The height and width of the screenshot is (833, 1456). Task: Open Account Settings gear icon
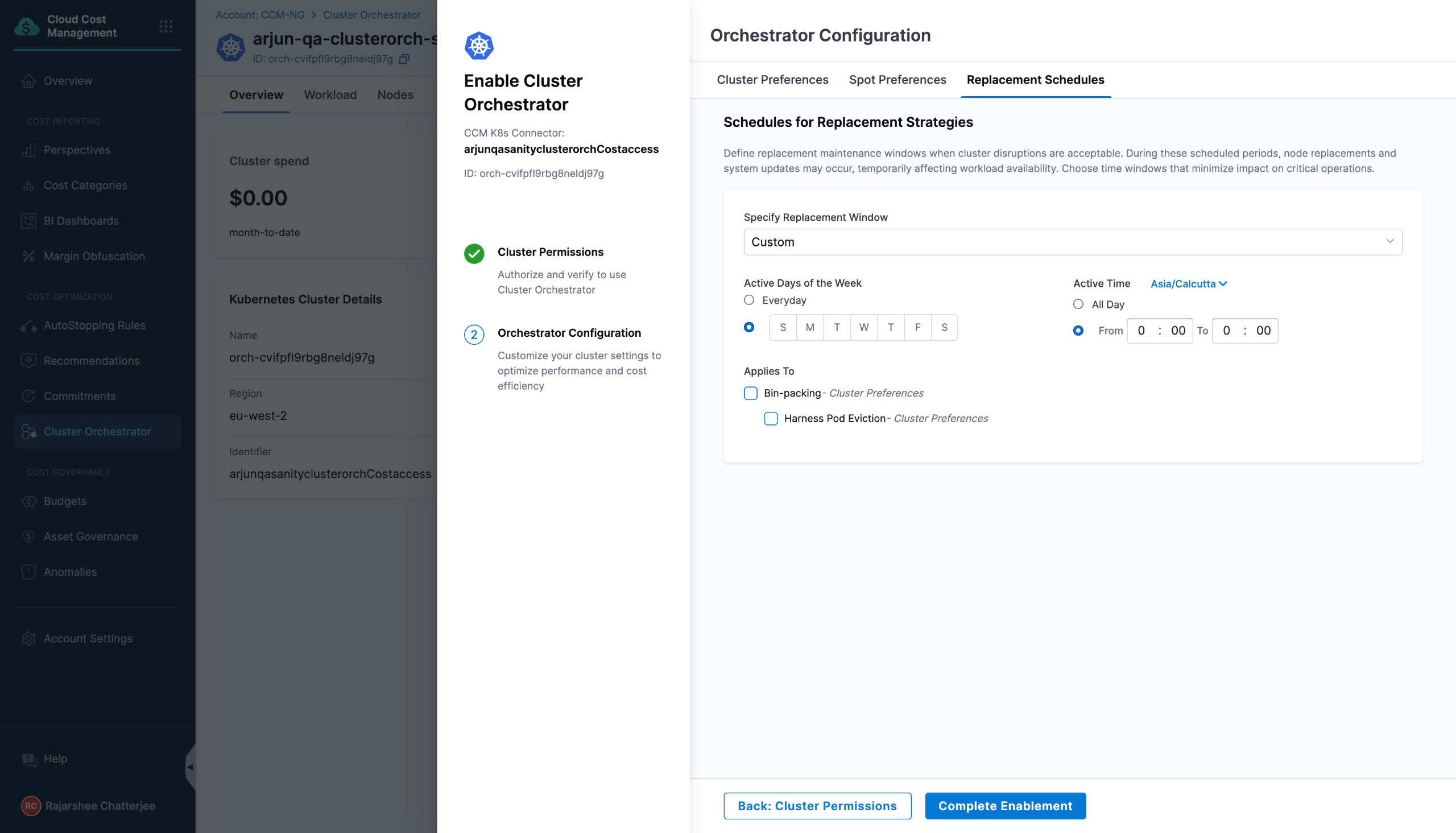click(x=28, y=638)
